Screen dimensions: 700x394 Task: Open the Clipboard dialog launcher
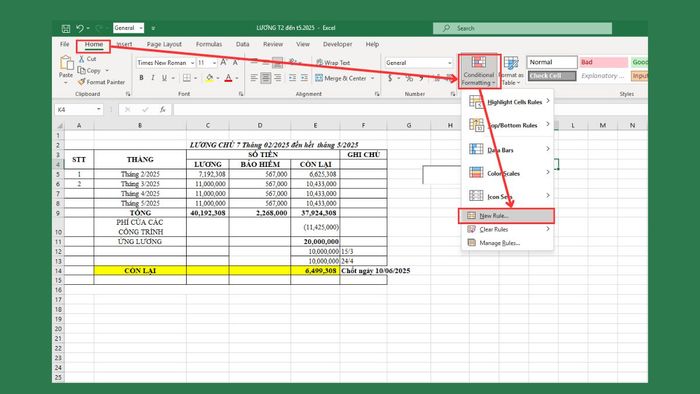coord(128,94)
